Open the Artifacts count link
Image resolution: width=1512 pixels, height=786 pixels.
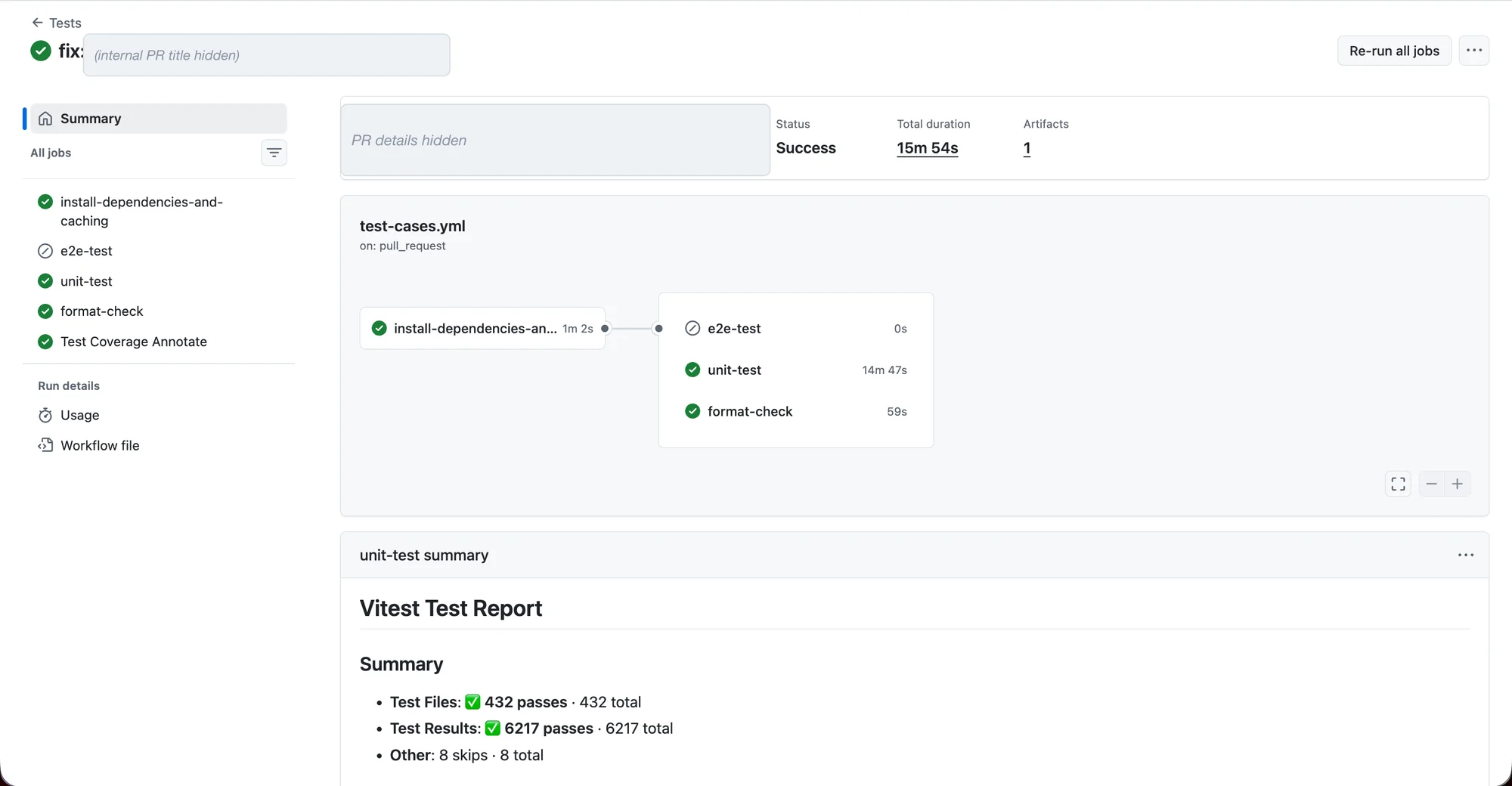pyautogui.click(x=1027, y=148)
